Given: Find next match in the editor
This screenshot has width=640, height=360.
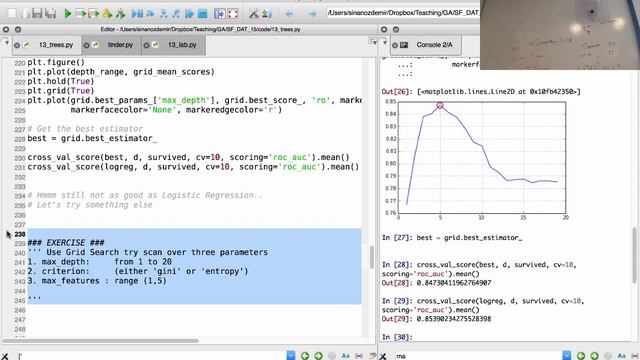Looking at the screenshot, I should (318, 356).
